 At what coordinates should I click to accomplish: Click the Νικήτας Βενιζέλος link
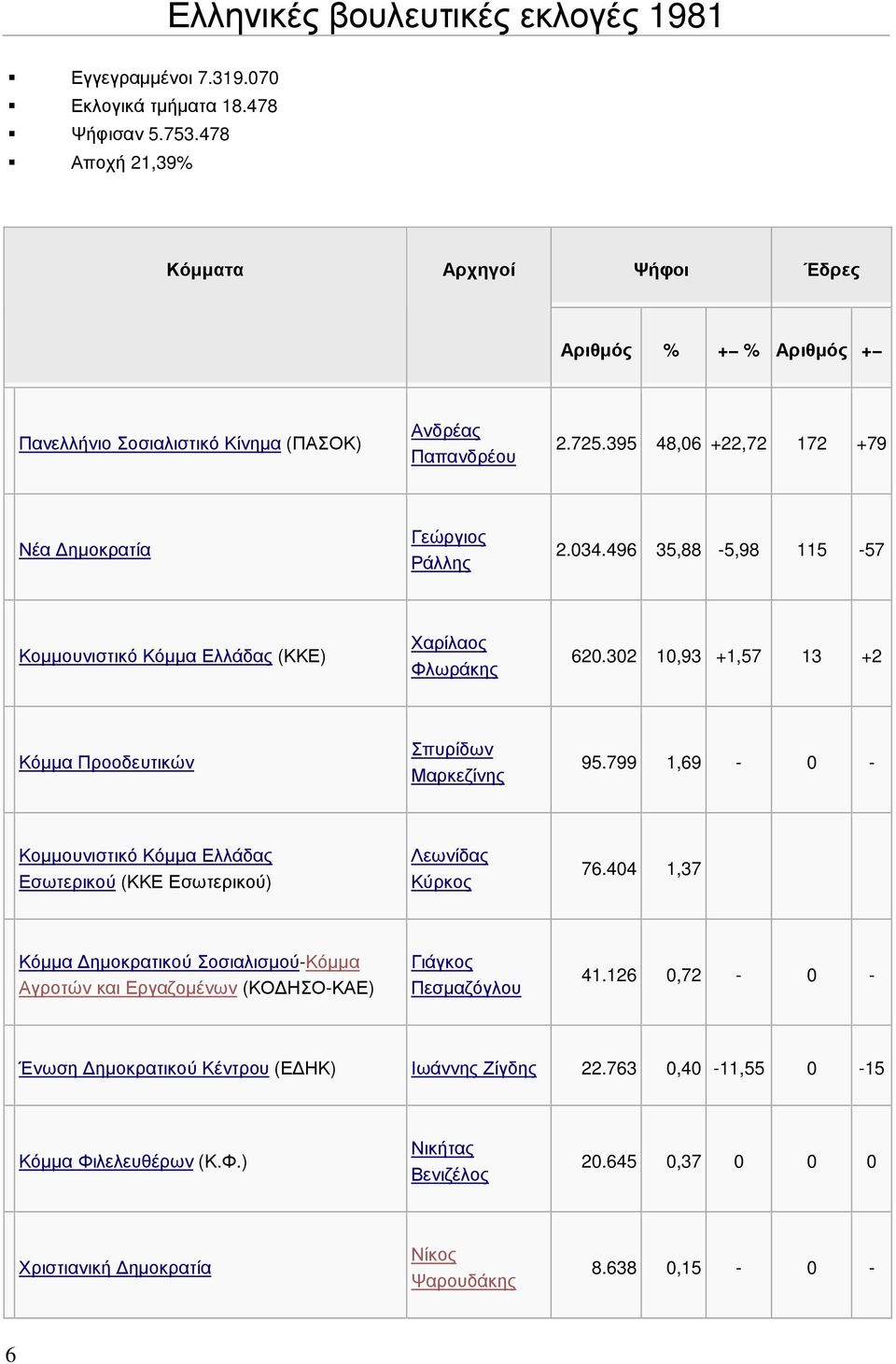pos(450,1162)
